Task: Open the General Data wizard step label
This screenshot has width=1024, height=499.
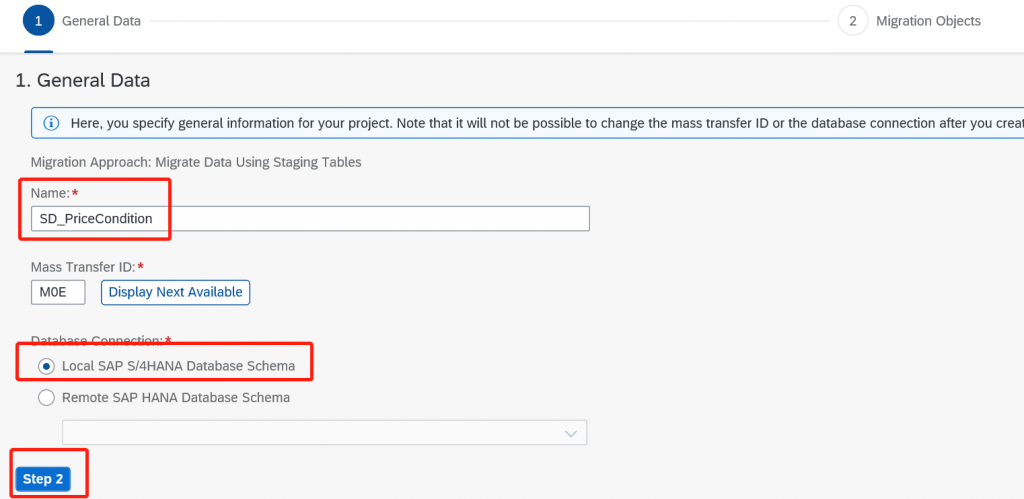Action: tap(101, 21)
